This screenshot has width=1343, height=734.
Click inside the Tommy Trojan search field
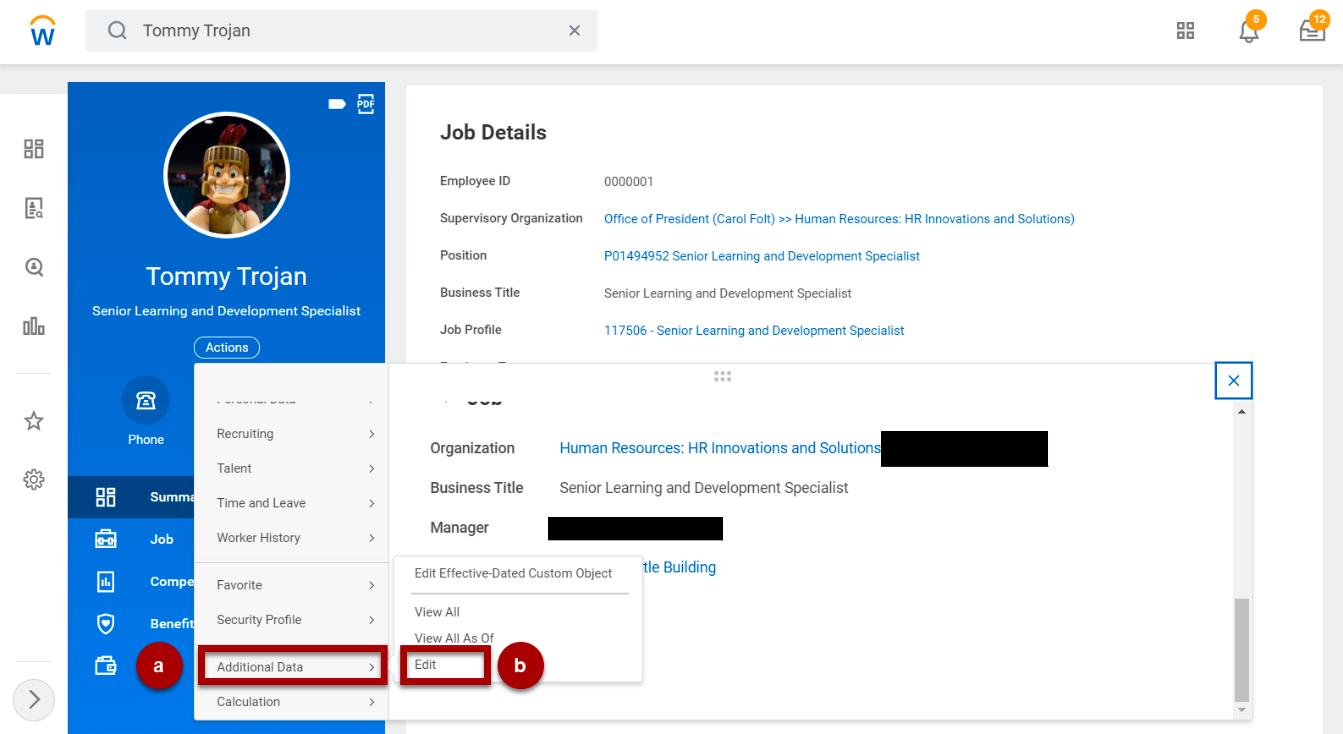340,31
